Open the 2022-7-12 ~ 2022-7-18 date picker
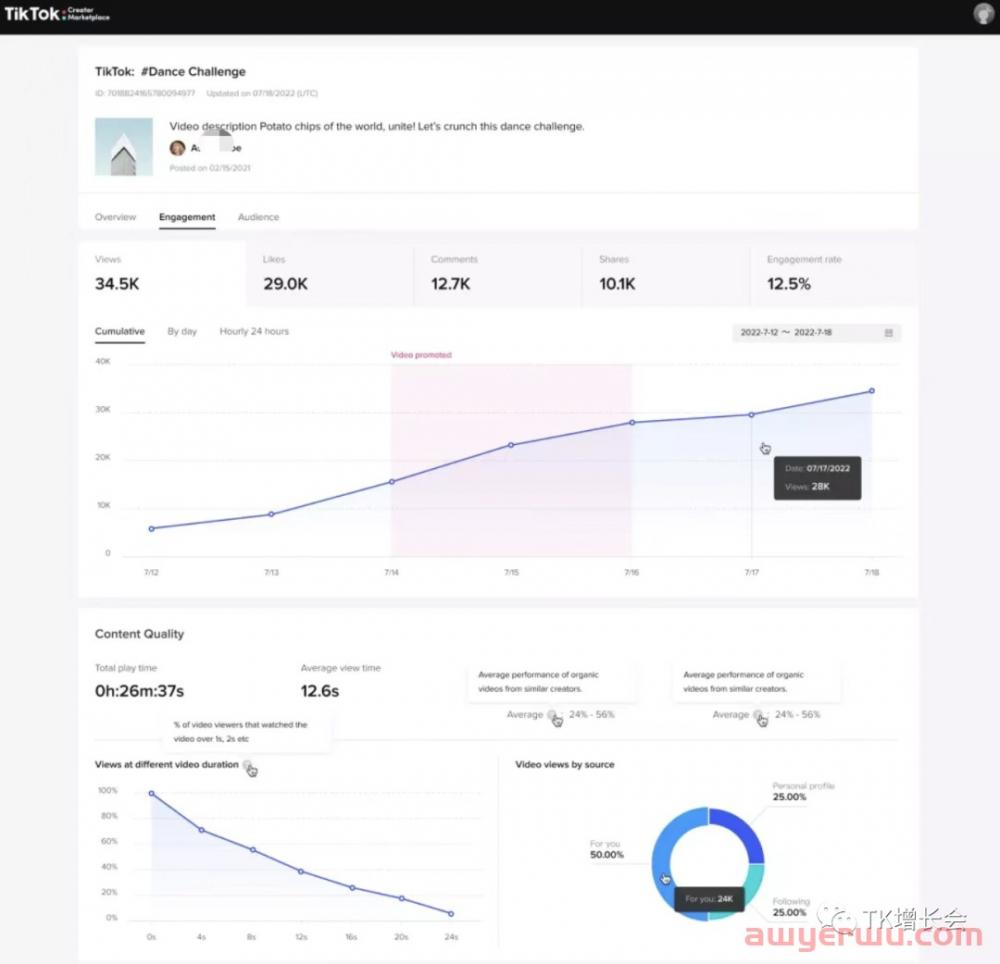This screenshot has width=1000, height=964. tap(816, 333)
